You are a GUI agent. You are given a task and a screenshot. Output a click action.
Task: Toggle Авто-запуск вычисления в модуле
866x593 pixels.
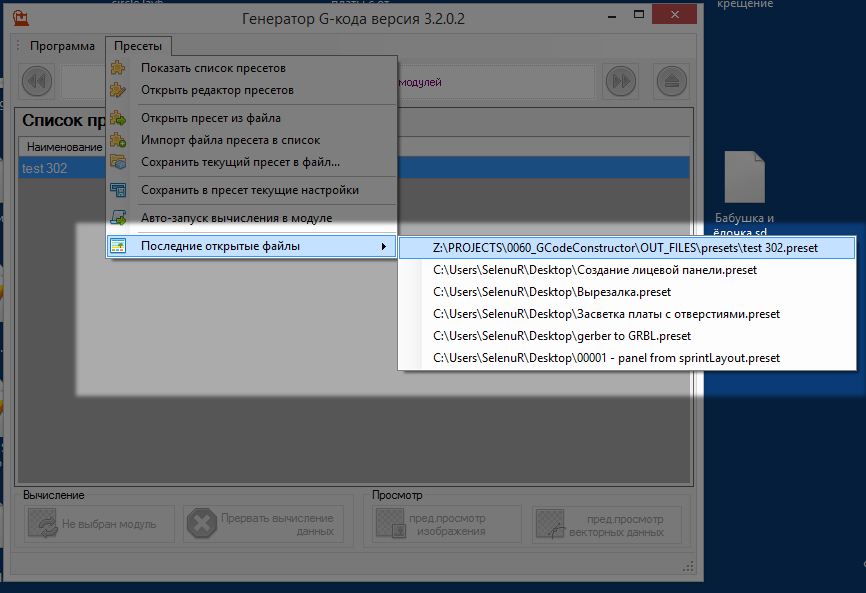click(251, 218)
